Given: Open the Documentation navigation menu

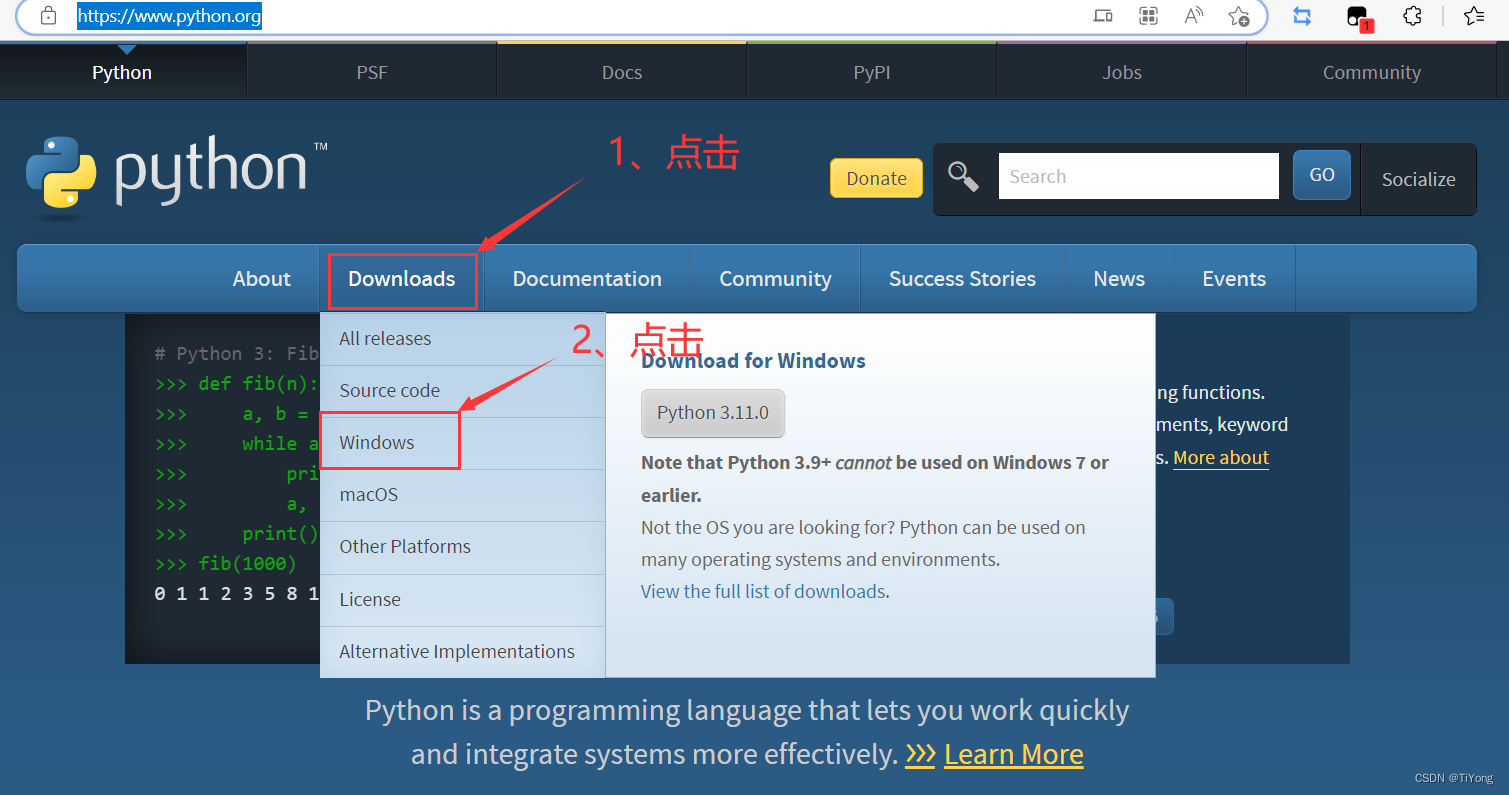Looking at the screenshot, I should [587, 279].
